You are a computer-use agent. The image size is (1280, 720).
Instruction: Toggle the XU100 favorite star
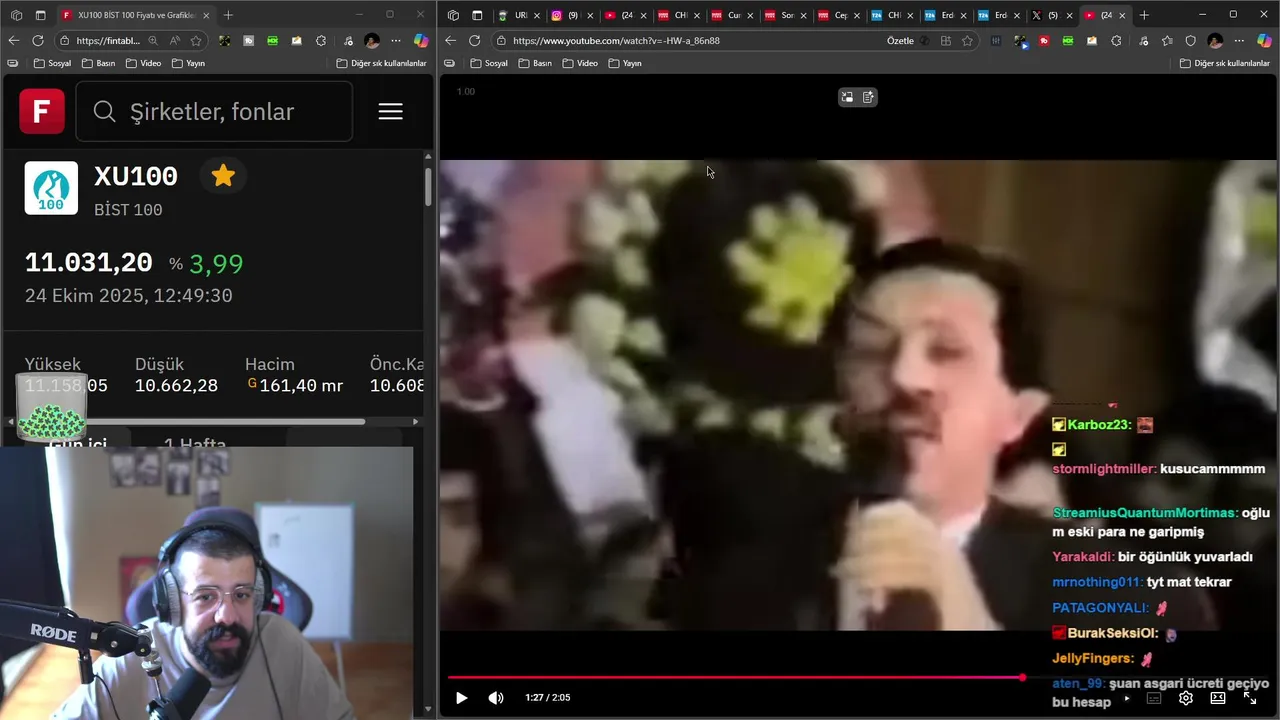click(x=223, y=176)
